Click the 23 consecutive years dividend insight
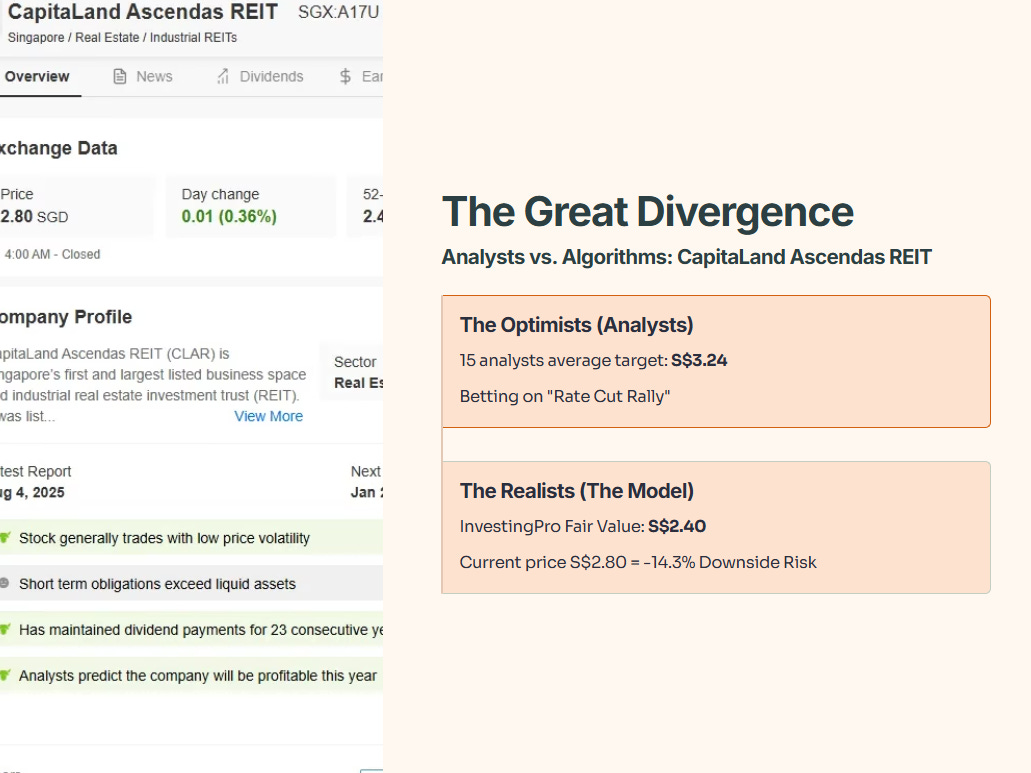This screenshot has width=1031, height=773. [x=201, y=630]
